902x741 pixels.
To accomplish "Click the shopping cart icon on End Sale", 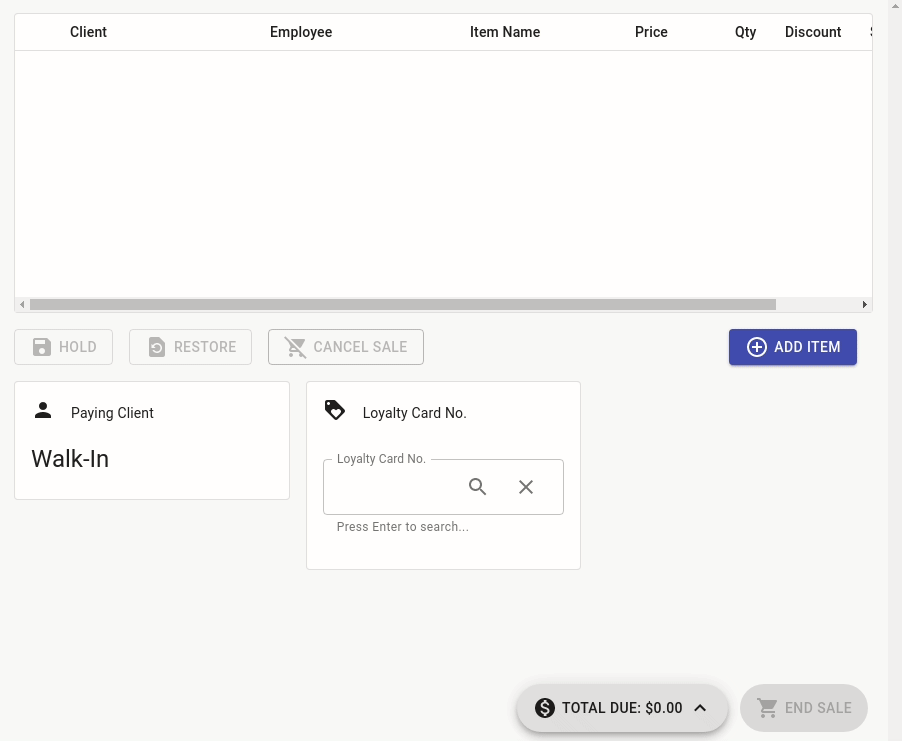I will point(768,708).
